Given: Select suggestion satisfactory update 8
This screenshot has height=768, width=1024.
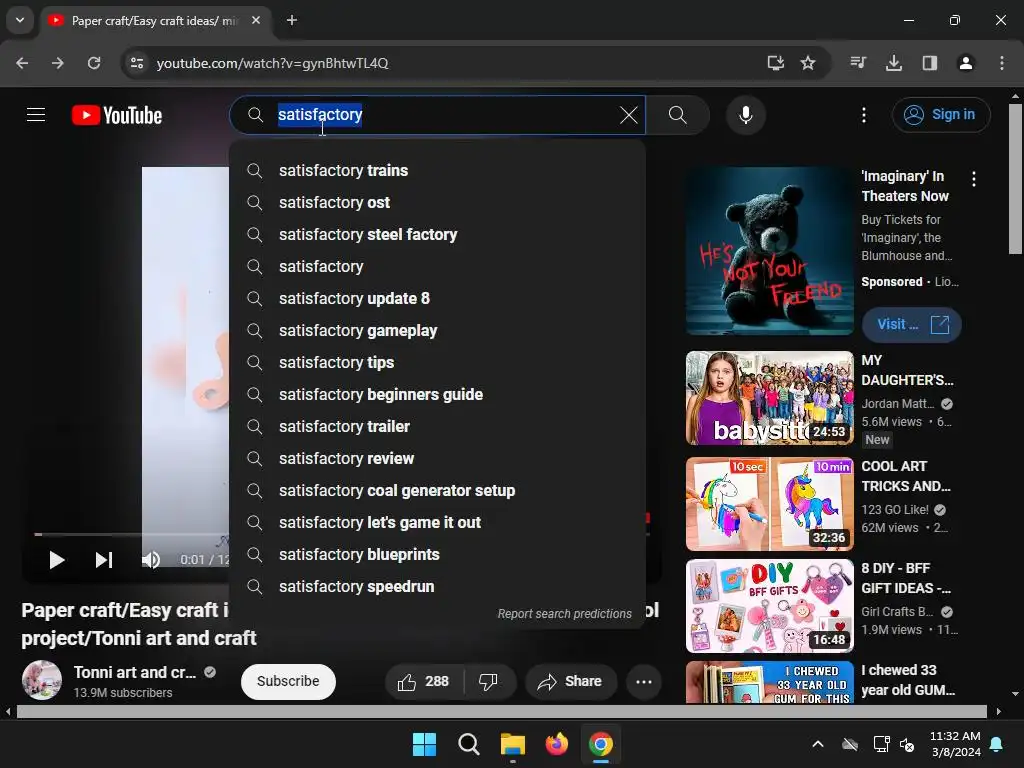Looking at the screenshot, I should [437, 298].
